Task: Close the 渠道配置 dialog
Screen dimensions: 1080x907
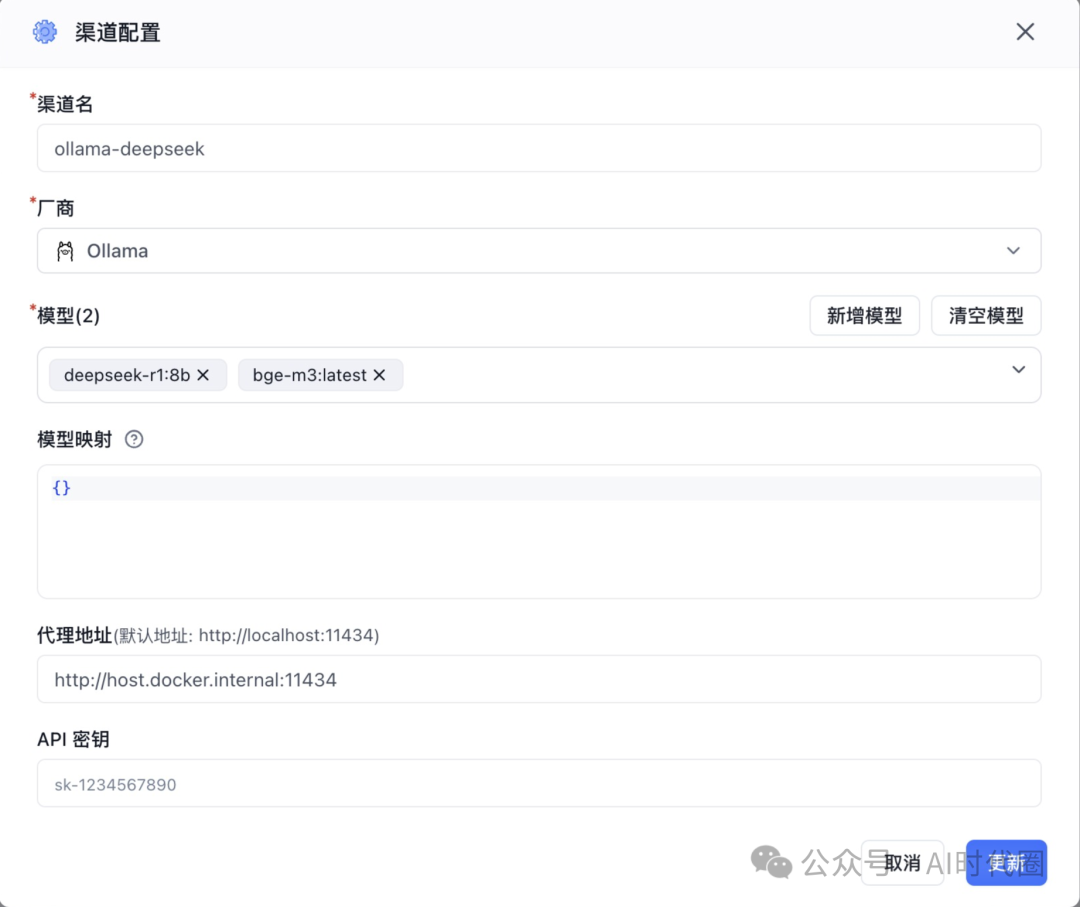Action: click(x=1025, y=32)
